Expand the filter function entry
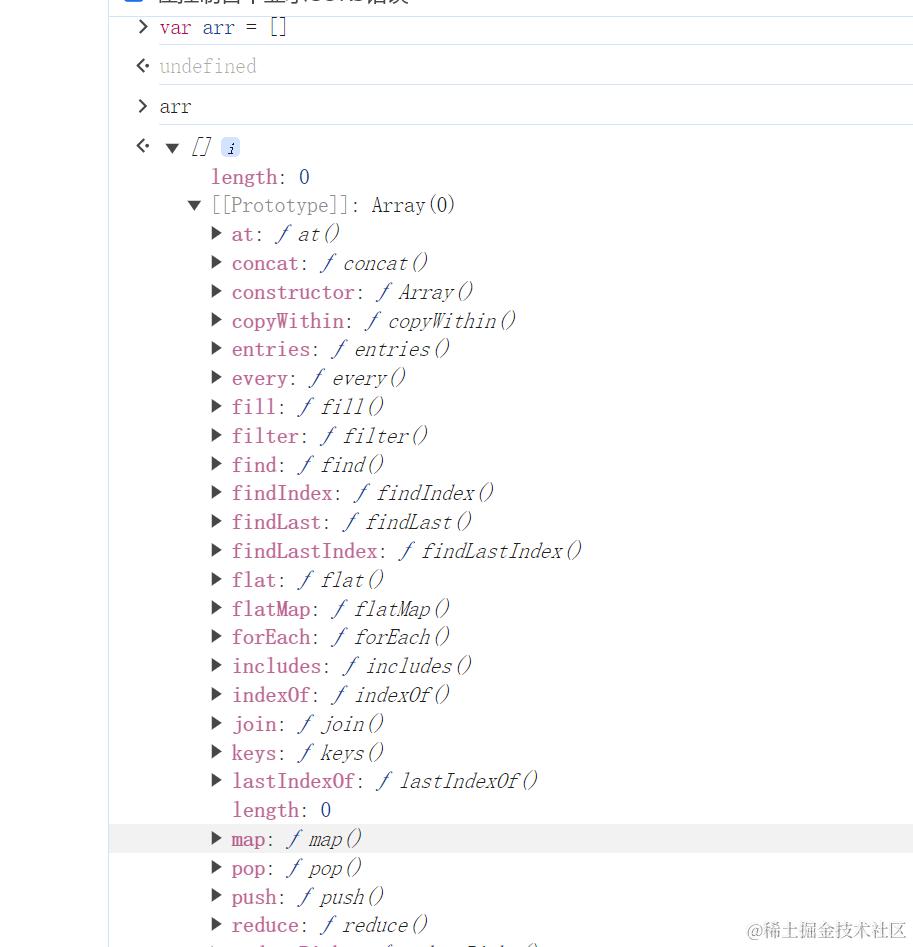 pos(216,435)
